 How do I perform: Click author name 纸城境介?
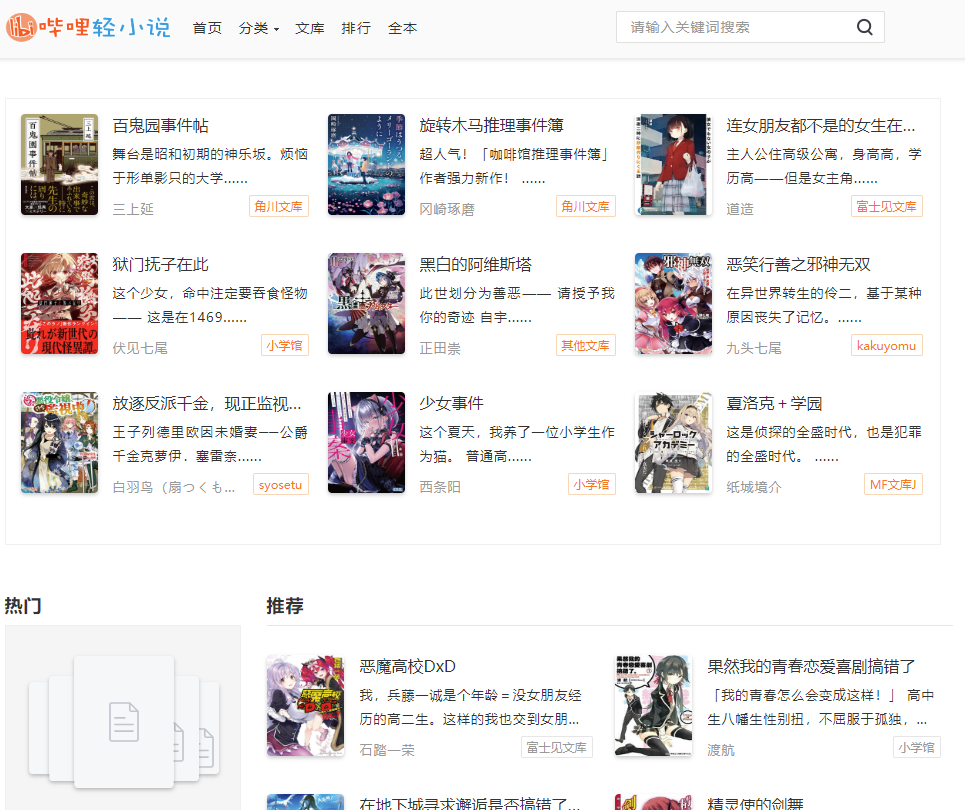(x=754, y=487)
